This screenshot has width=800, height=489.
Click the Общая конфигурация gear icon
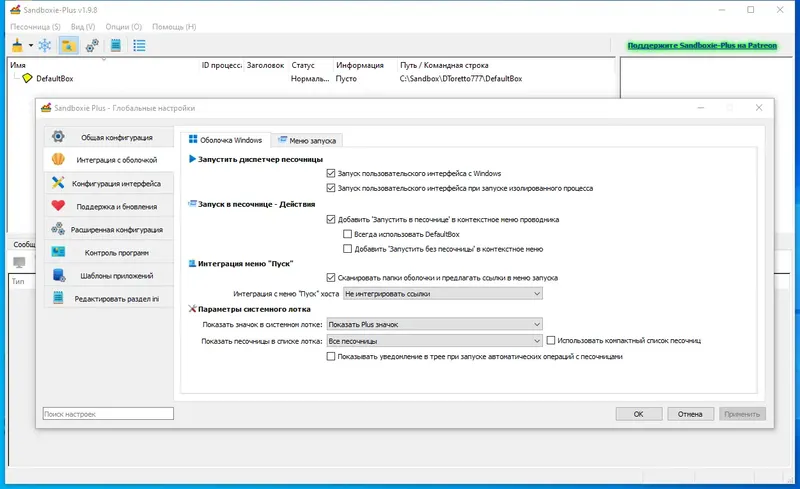[58, 137]
